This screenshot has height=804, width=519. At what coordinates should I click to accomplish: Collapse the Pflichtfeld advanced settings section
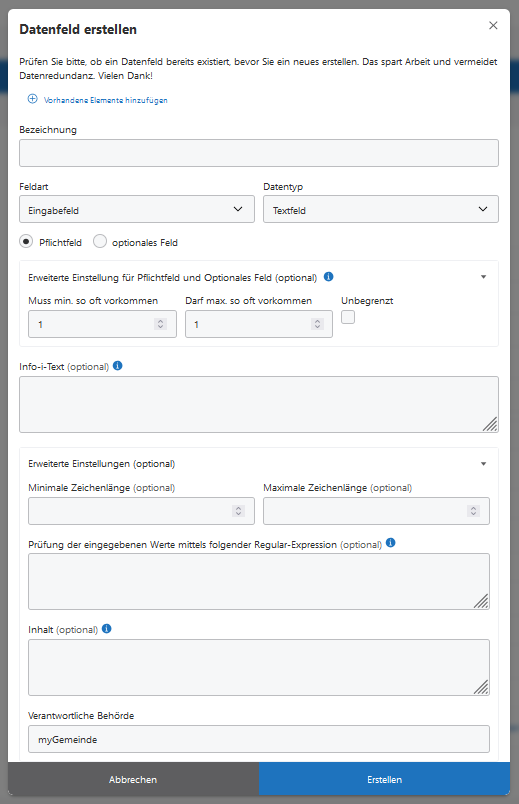[484, 277]
